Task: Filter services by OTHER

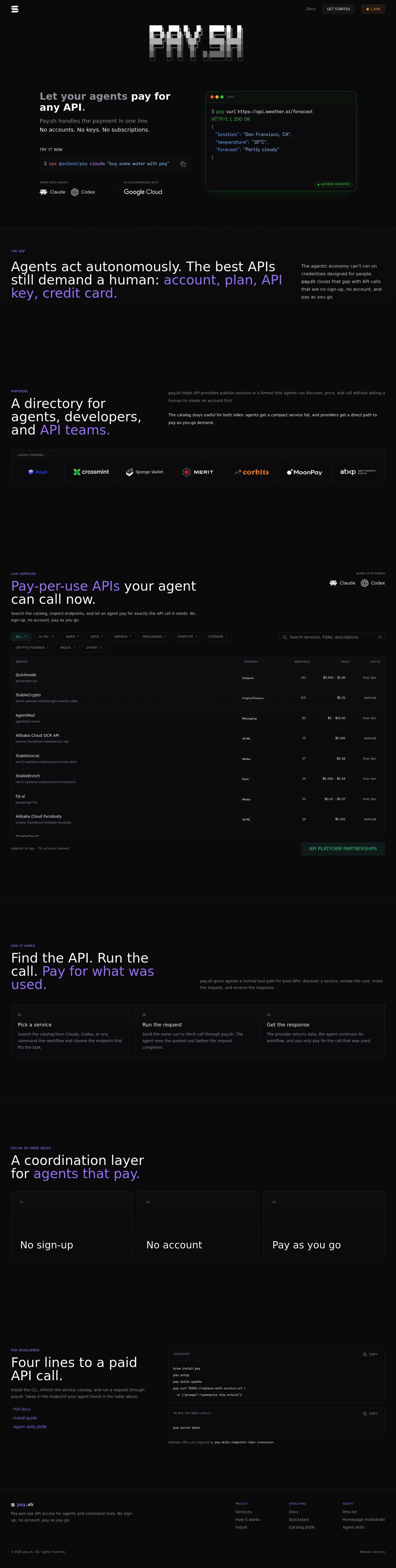Action: 94,648
